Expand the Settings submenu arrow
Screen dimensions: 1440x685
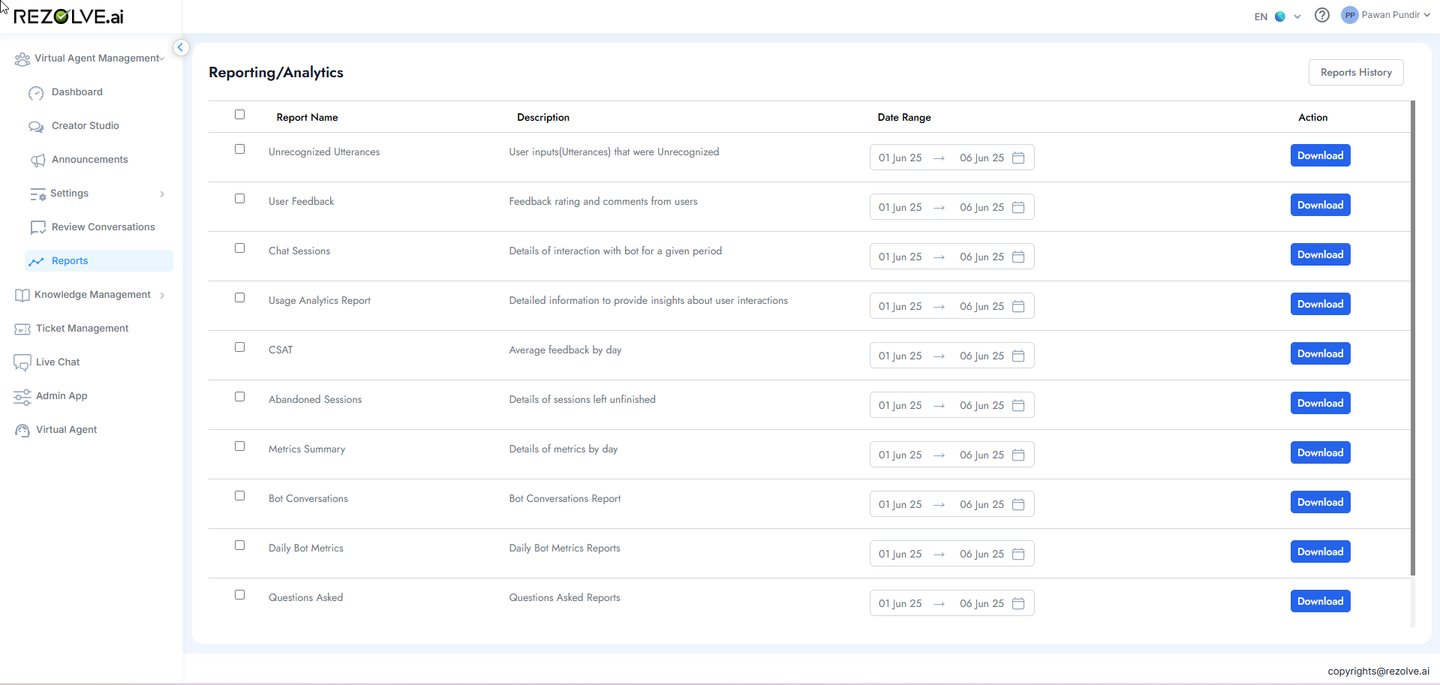click(162, 194)
